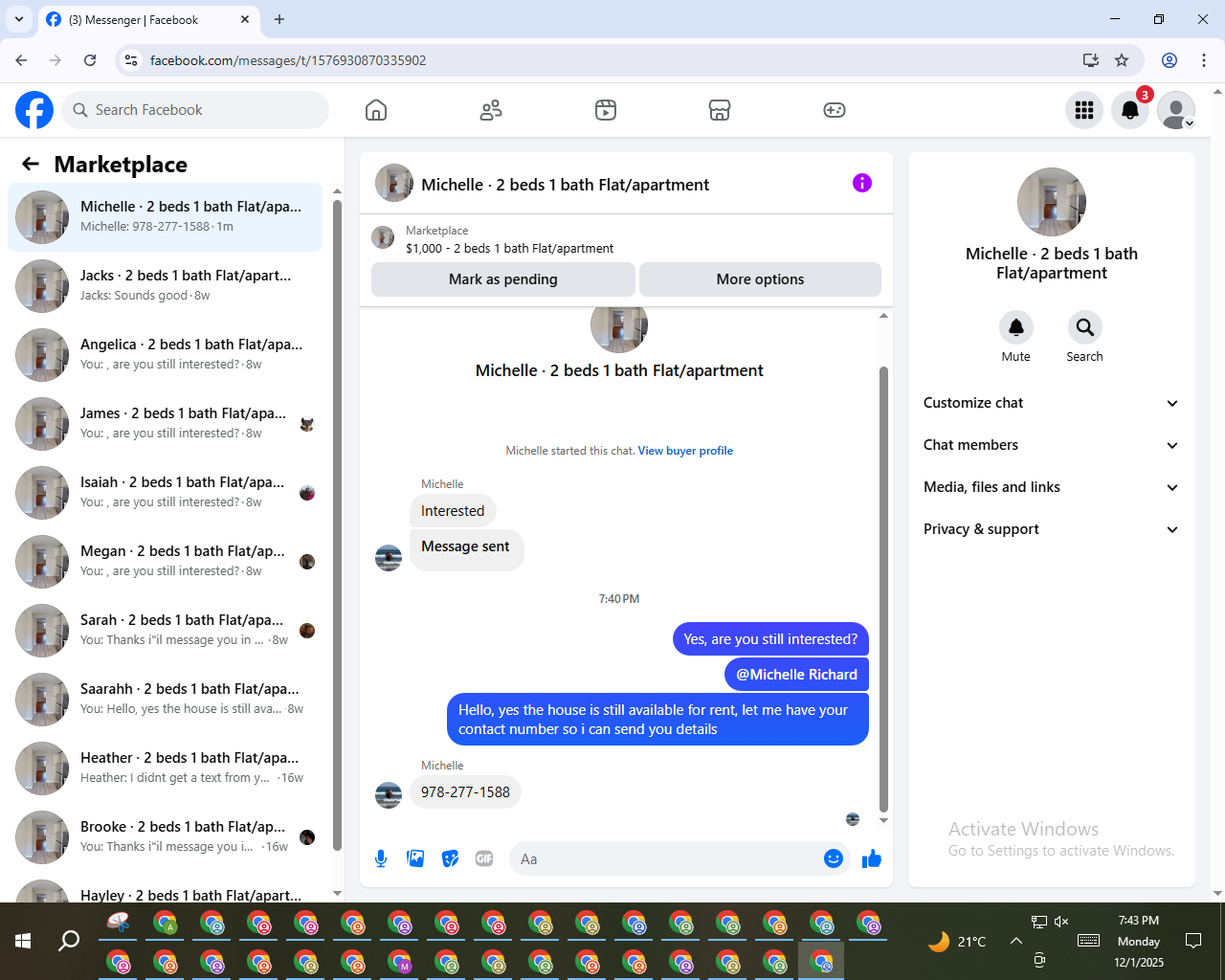Open the account profile avatar menu

[1176, 110]
